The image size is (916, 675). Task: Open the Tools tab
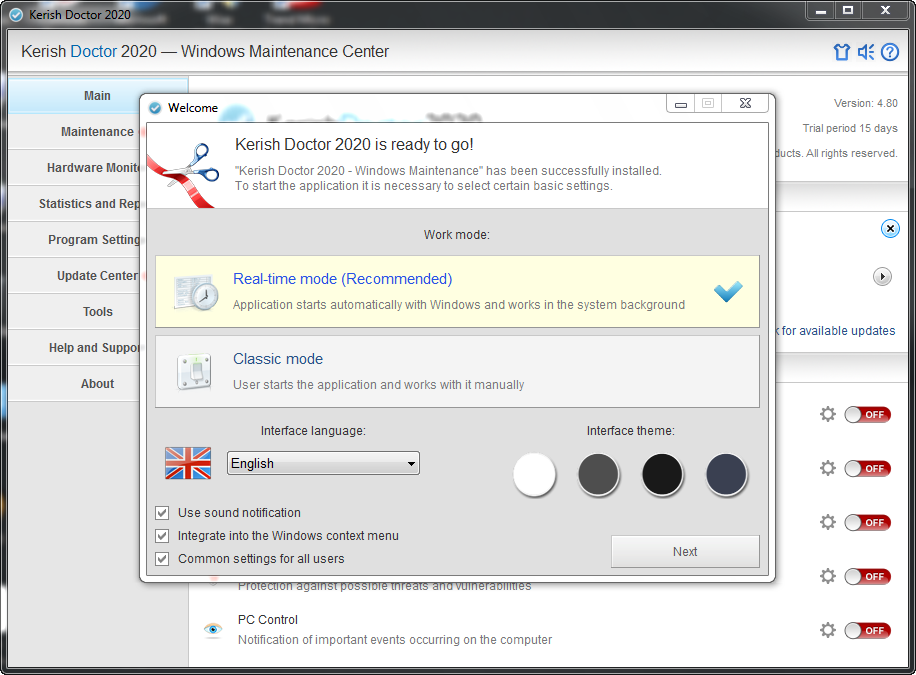[x=76, y=311]
